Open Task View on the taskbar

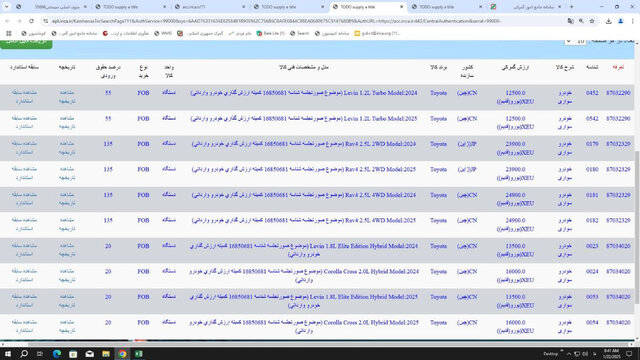tap(40, 354)
